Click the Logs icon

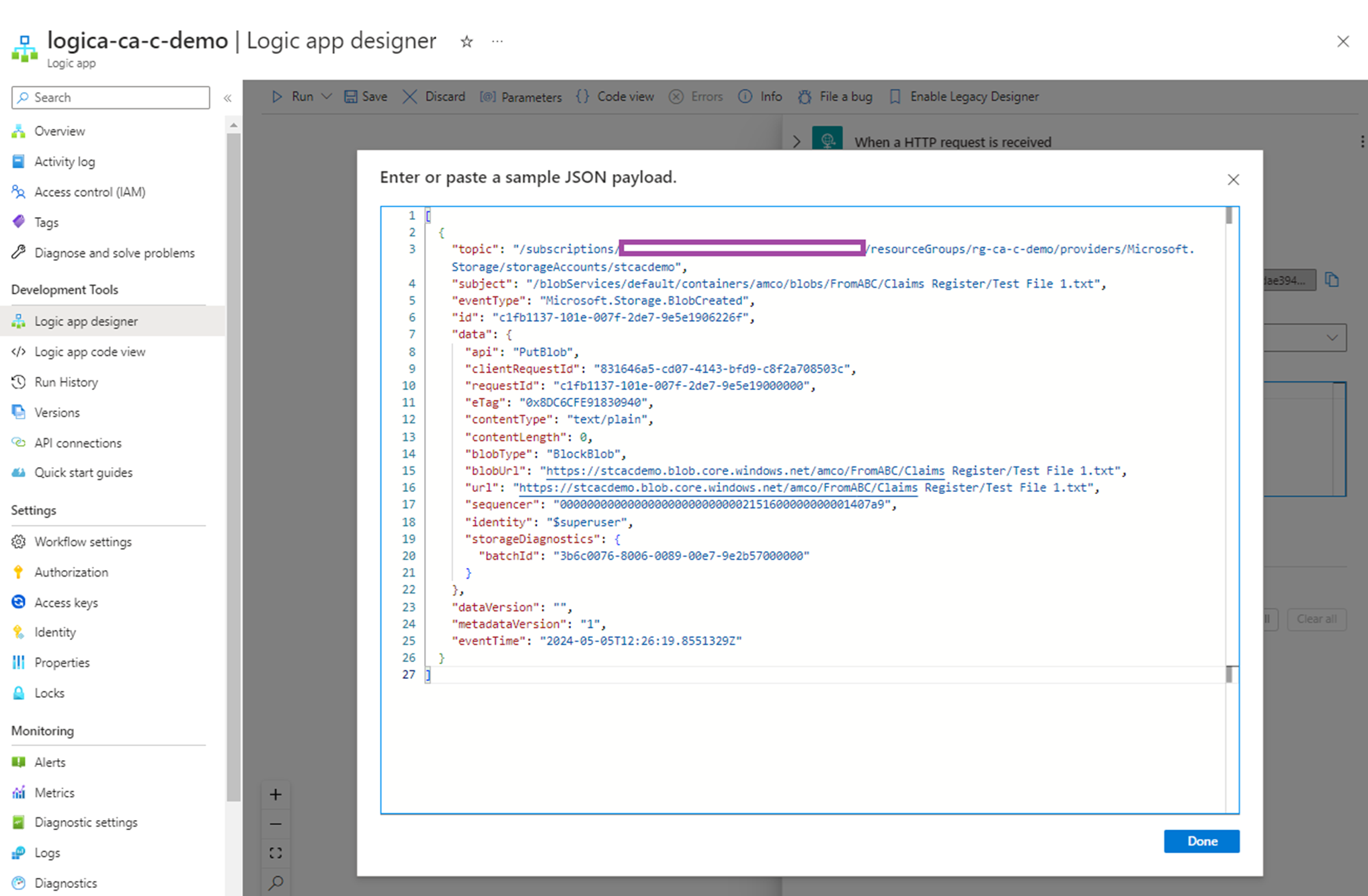click(19, 852)
